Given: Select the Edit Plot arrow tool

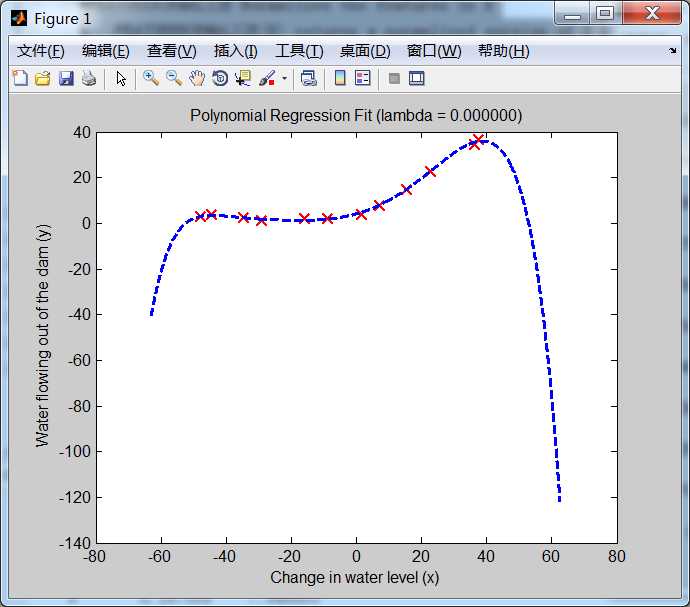Looking at the screenshot, I should tap(121, 79).
